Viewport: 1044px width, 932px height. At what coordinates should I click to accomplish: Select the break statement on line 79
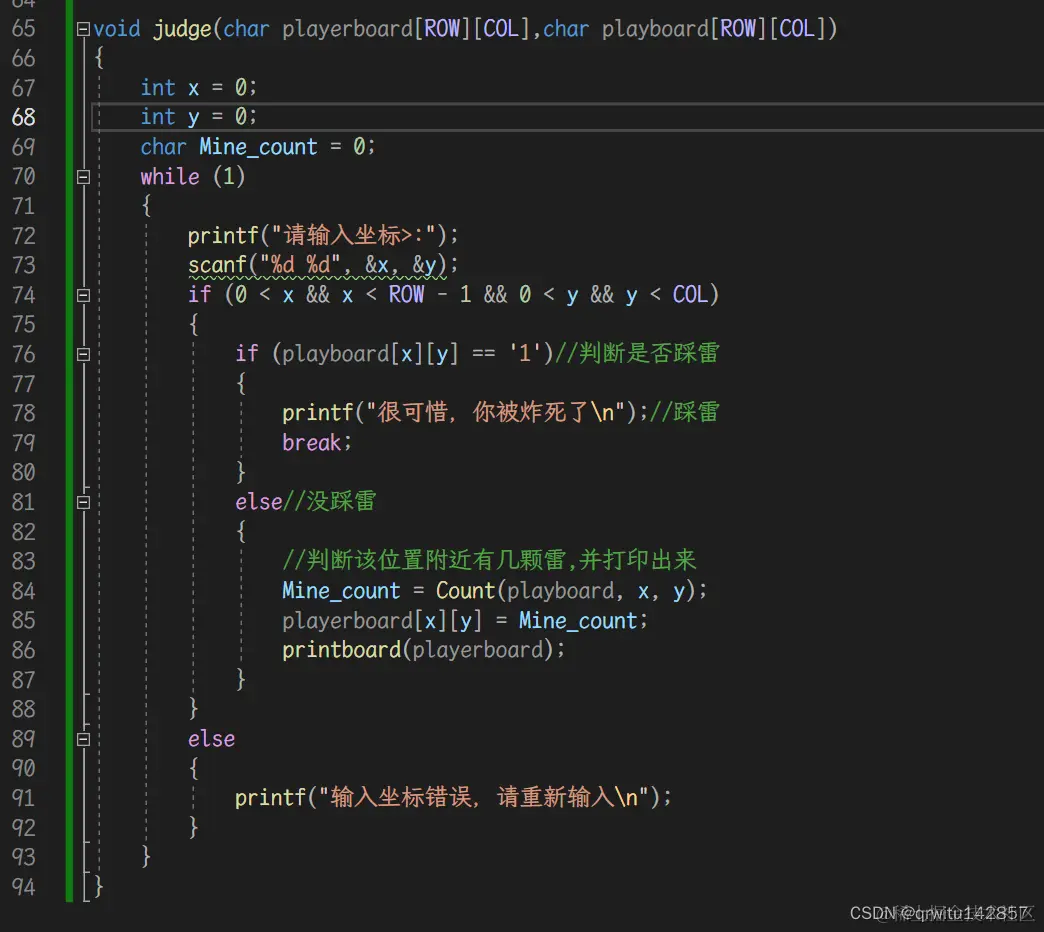click(x=311, y=442)
